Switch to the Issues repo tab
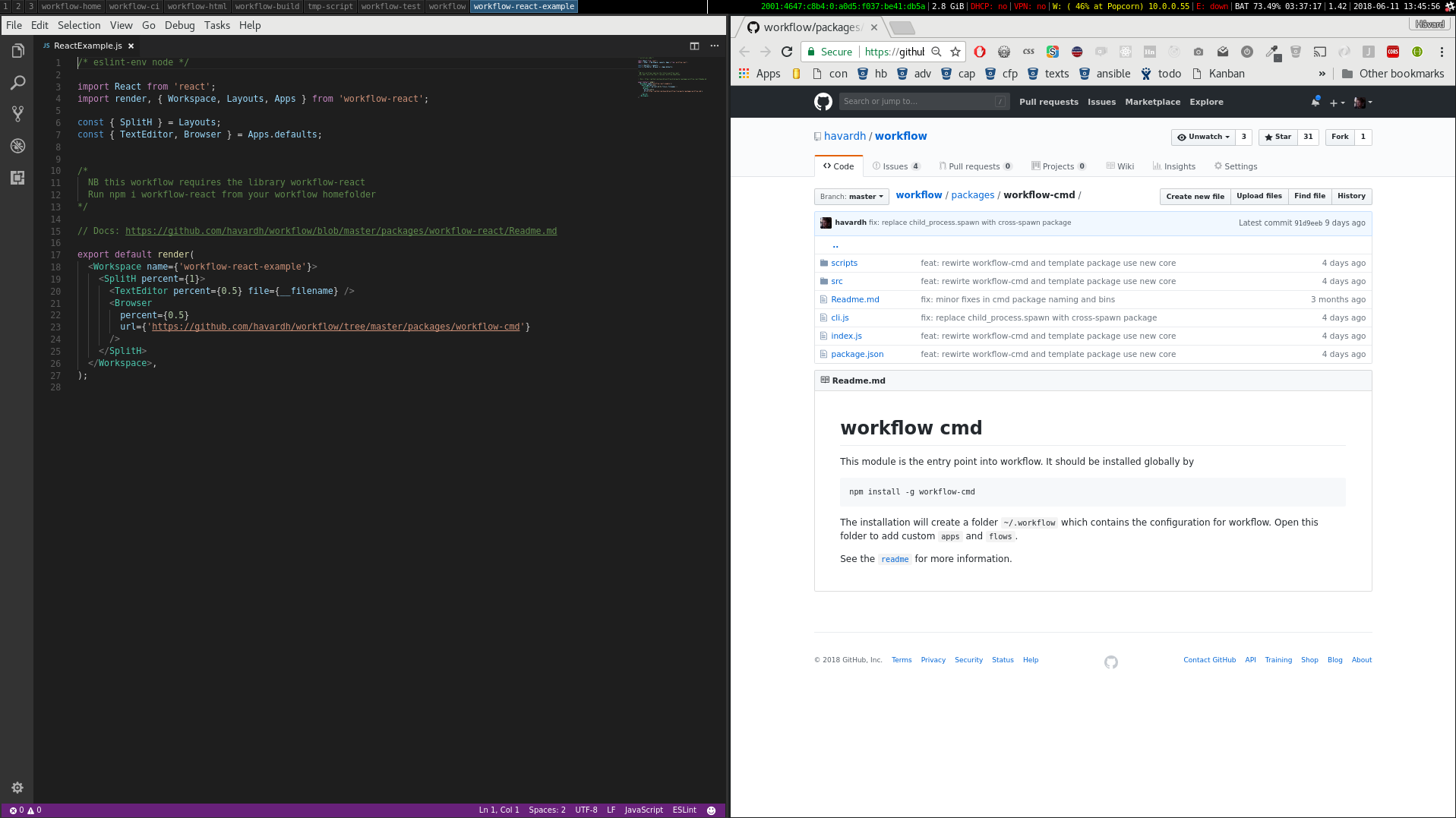The image size is (1456, 818). [896, 166]
